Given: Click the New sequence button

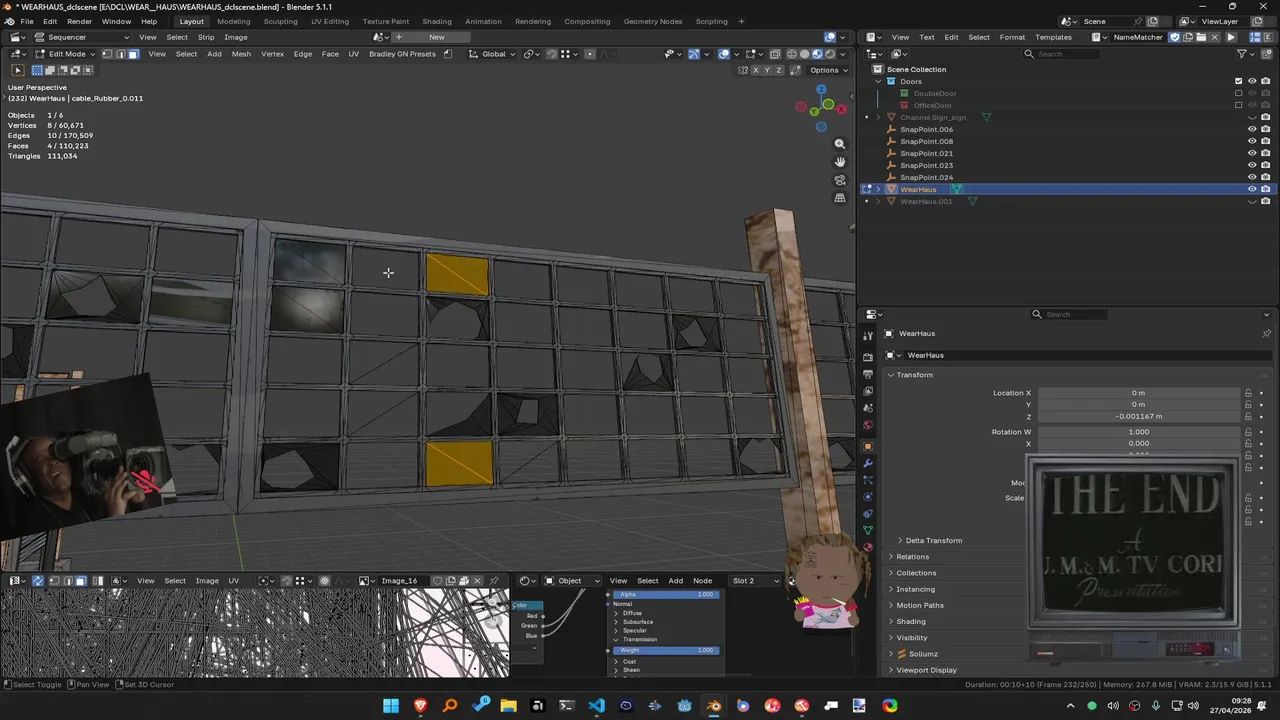Looking at the screenshot, I should tap(436, 37).
